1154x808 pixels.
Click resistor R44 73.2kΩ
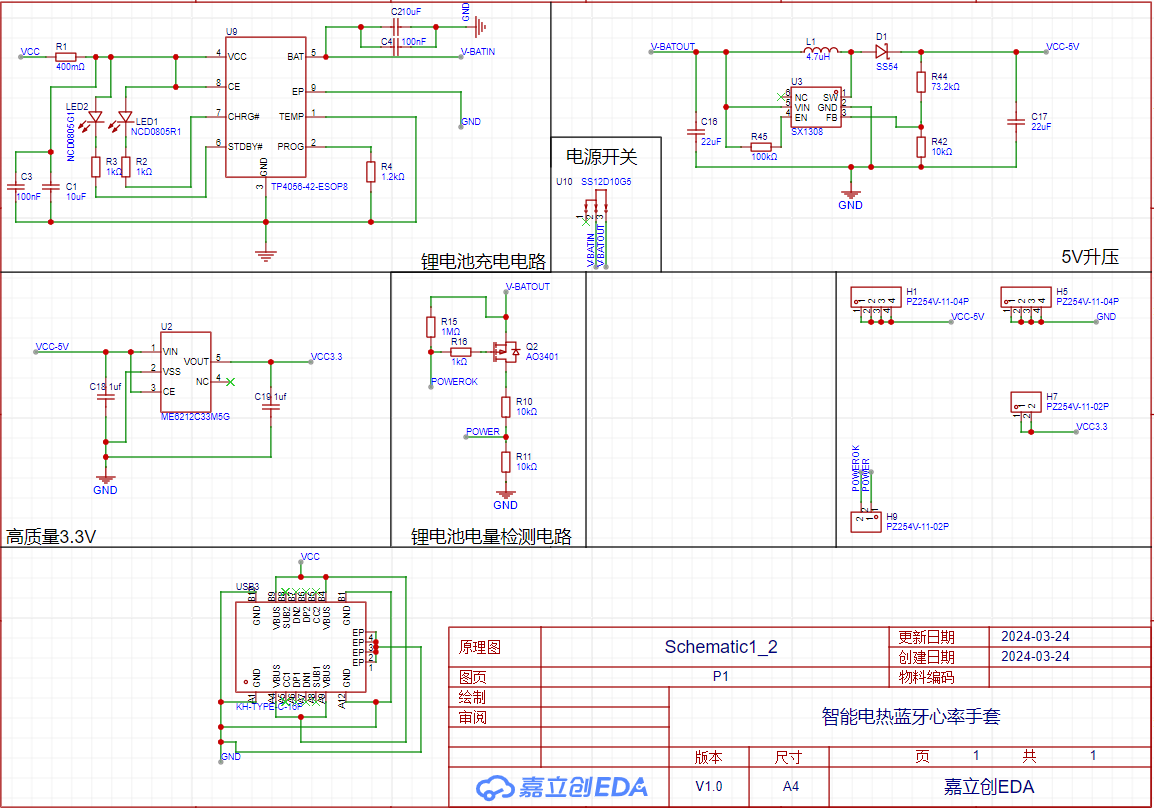coord(921,82)
